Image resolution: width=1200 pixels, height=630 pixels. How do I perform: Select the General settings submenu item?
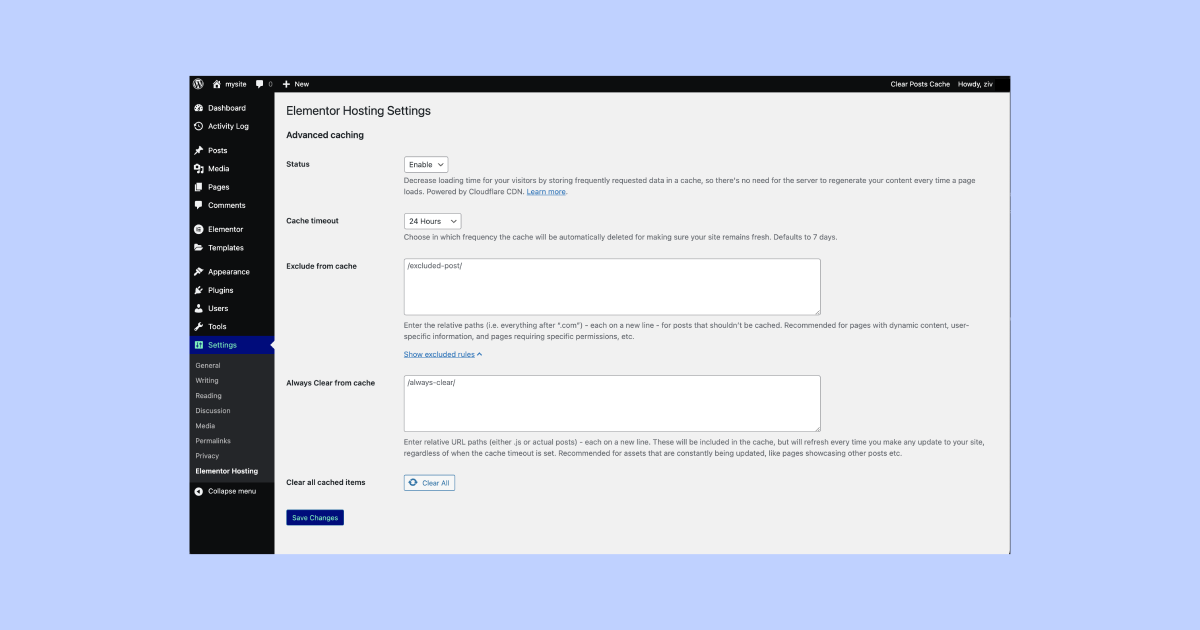coord(208,365)
